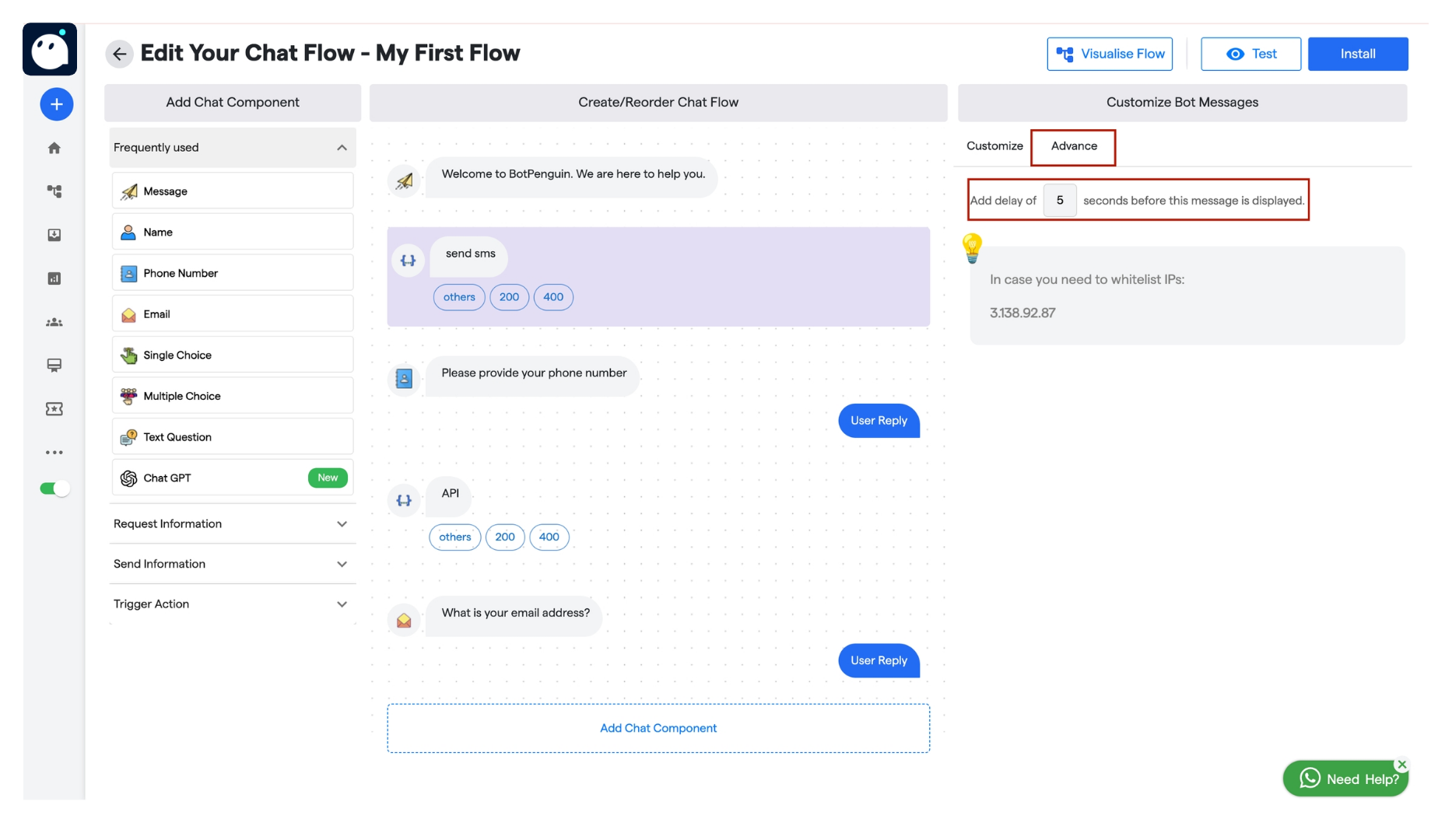The height and width of the screenshot is (840, 1452).
Task: Select the 200 status chip under send sms
Action: 510,297
